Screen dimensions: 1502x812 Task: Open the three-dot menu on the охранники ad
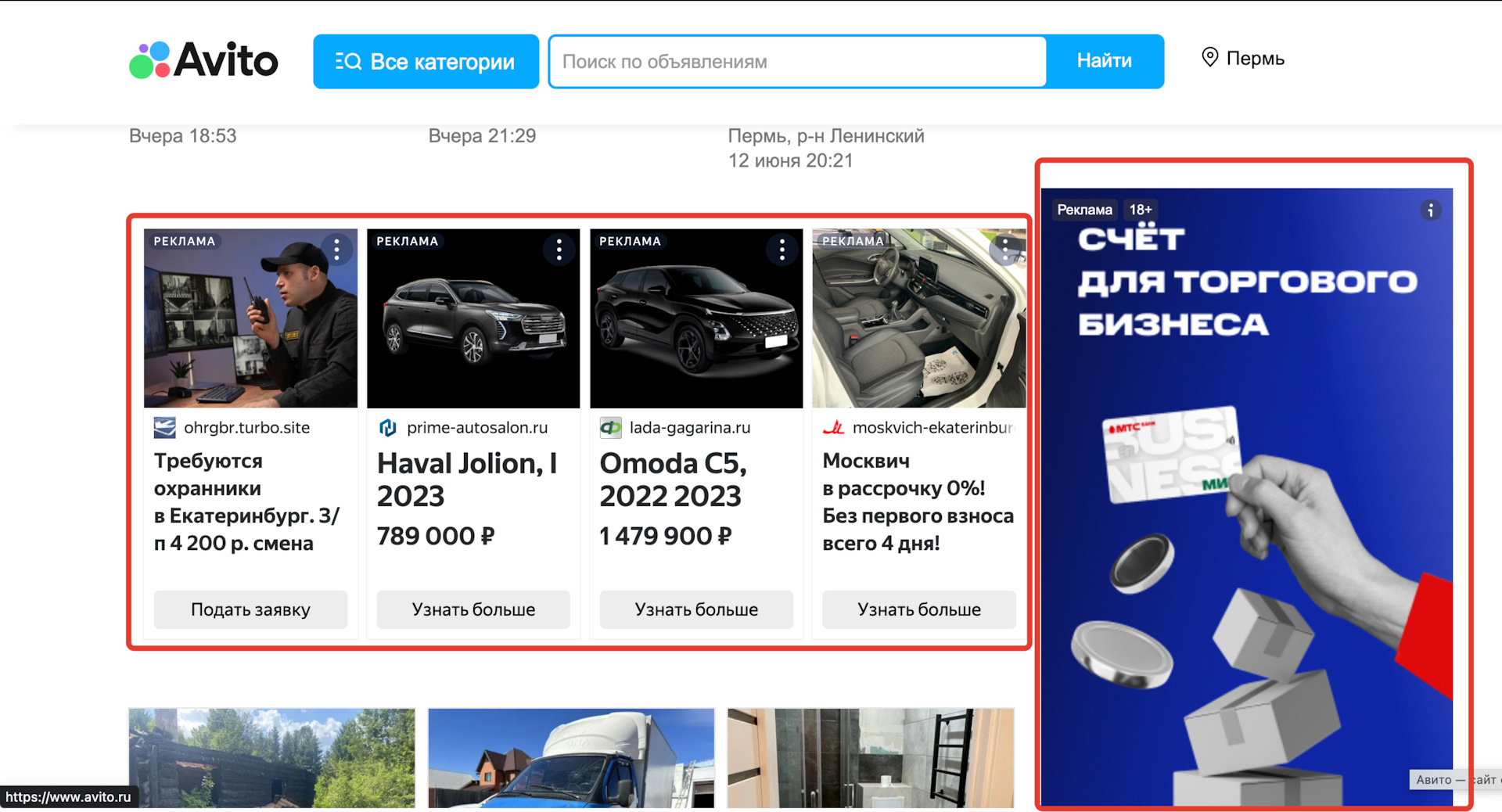(x=337, y=250)
